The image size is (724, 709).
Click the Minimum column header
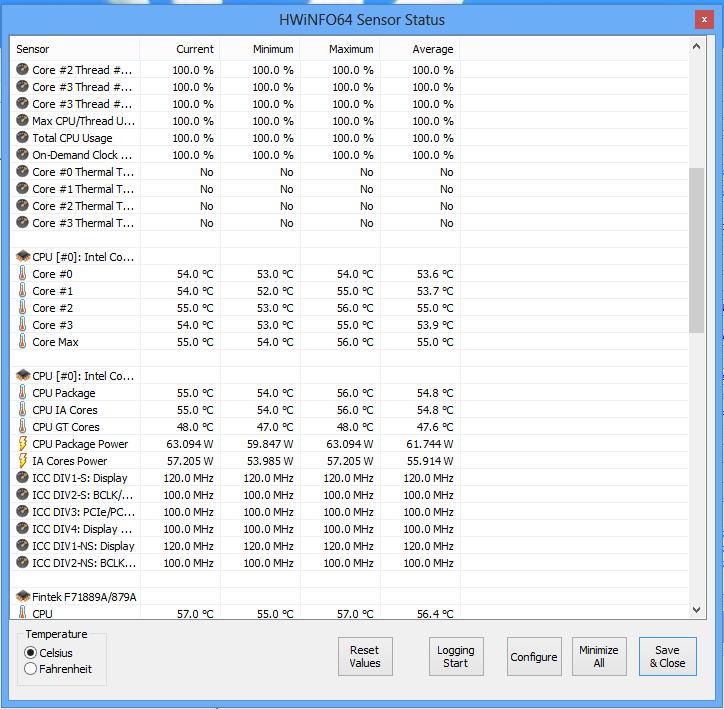[260, 49]
